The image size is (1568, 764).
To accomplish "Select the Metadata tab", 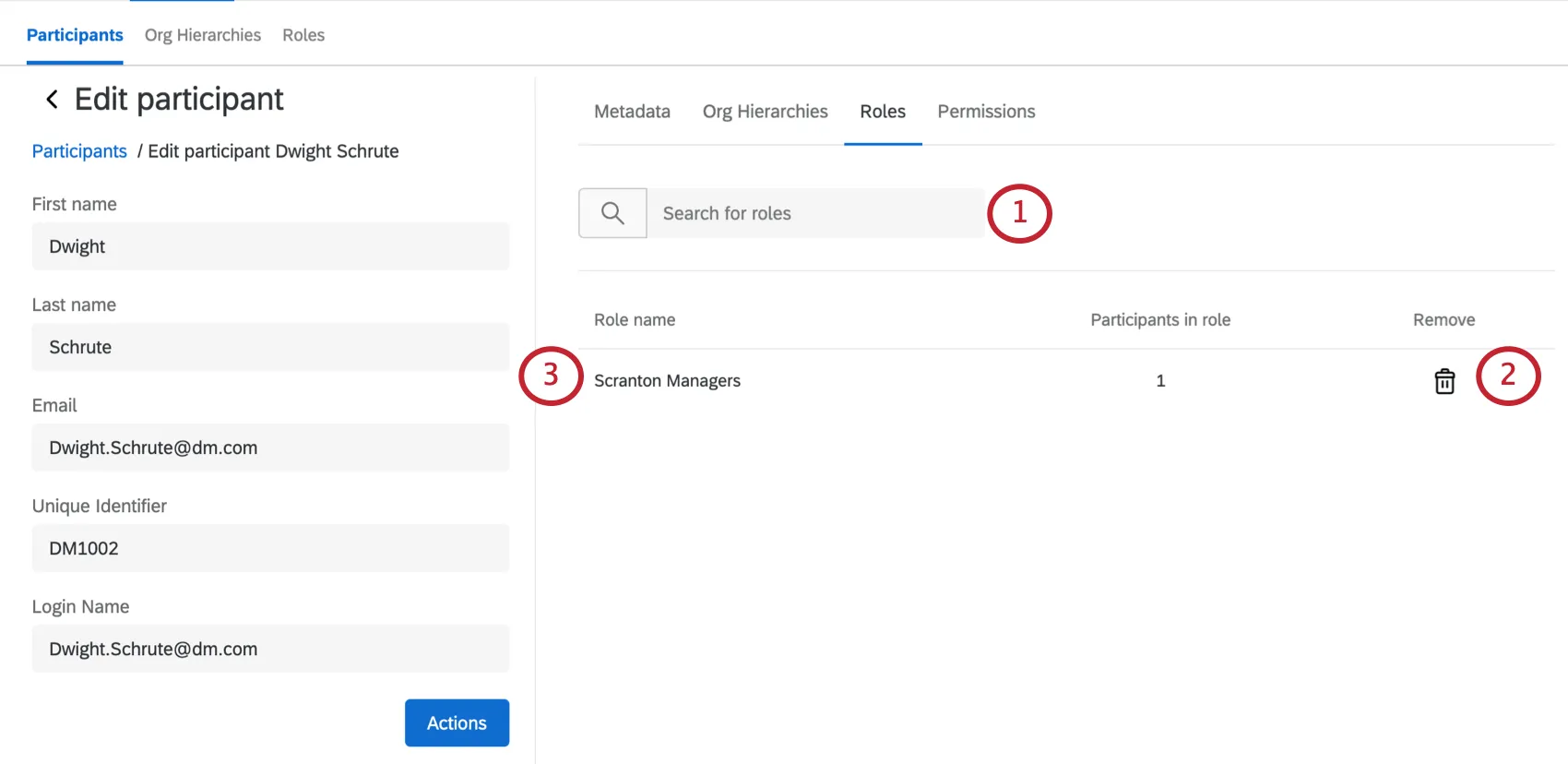I will pyautogui.click(x=632, y=112).
